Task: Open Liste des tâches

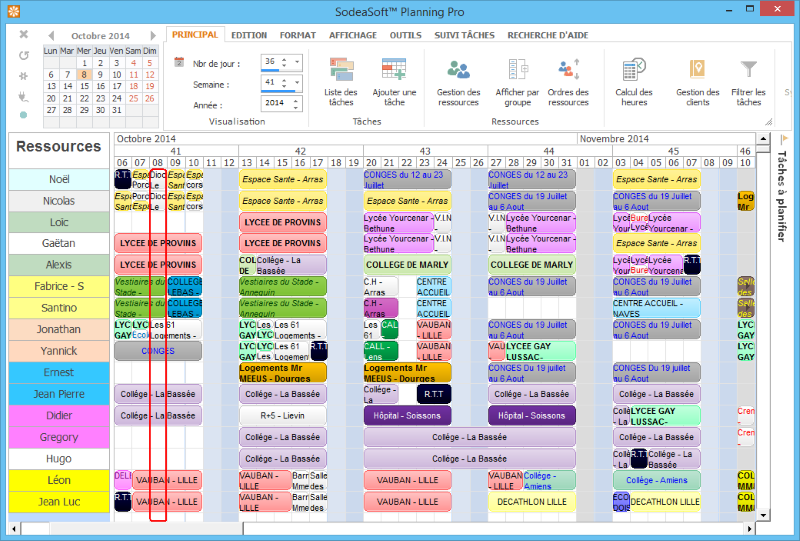Action: 341,82
